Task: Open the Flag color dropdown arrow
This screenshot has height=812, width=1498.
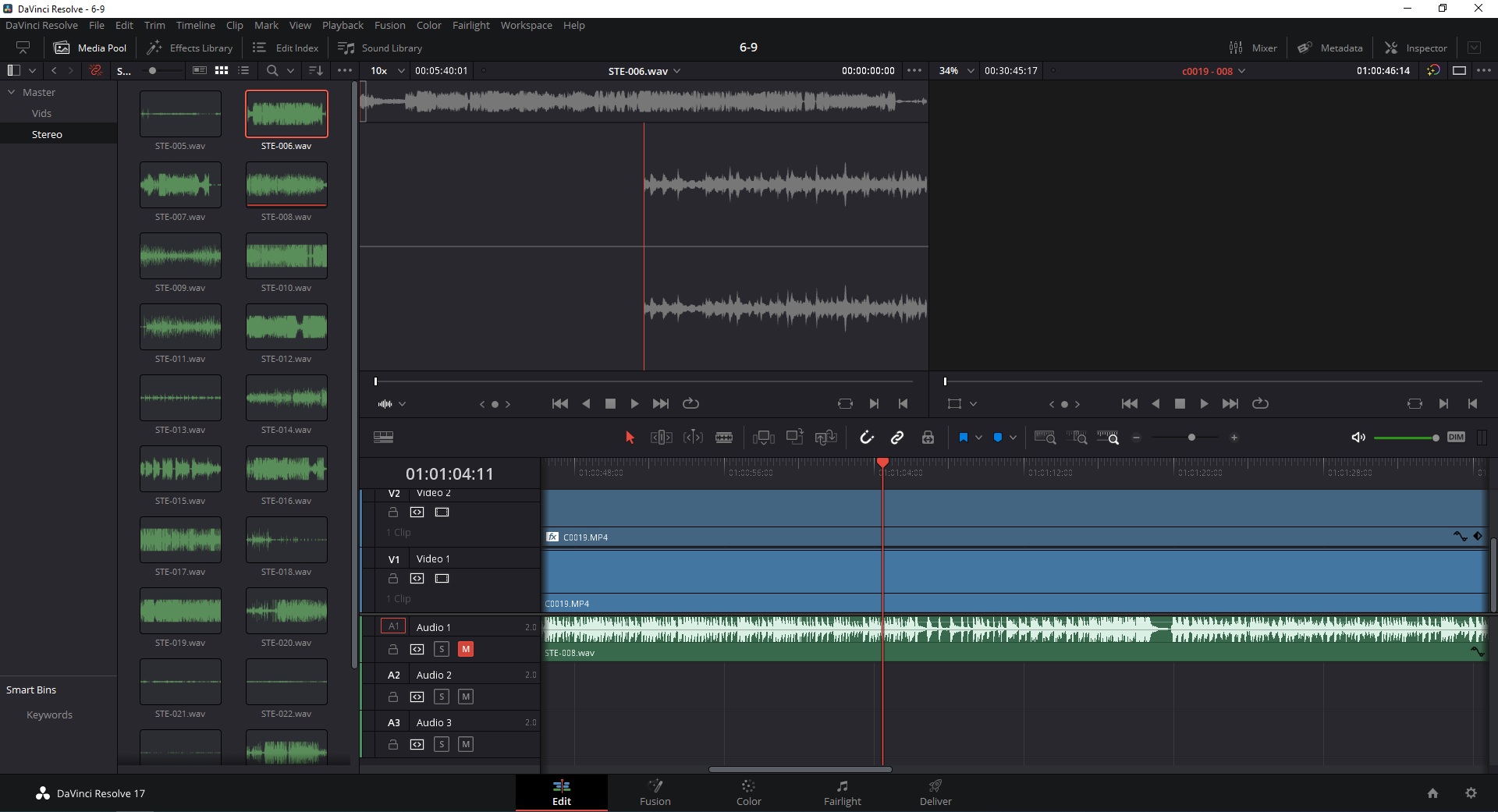Action: (x=978, y=438)
